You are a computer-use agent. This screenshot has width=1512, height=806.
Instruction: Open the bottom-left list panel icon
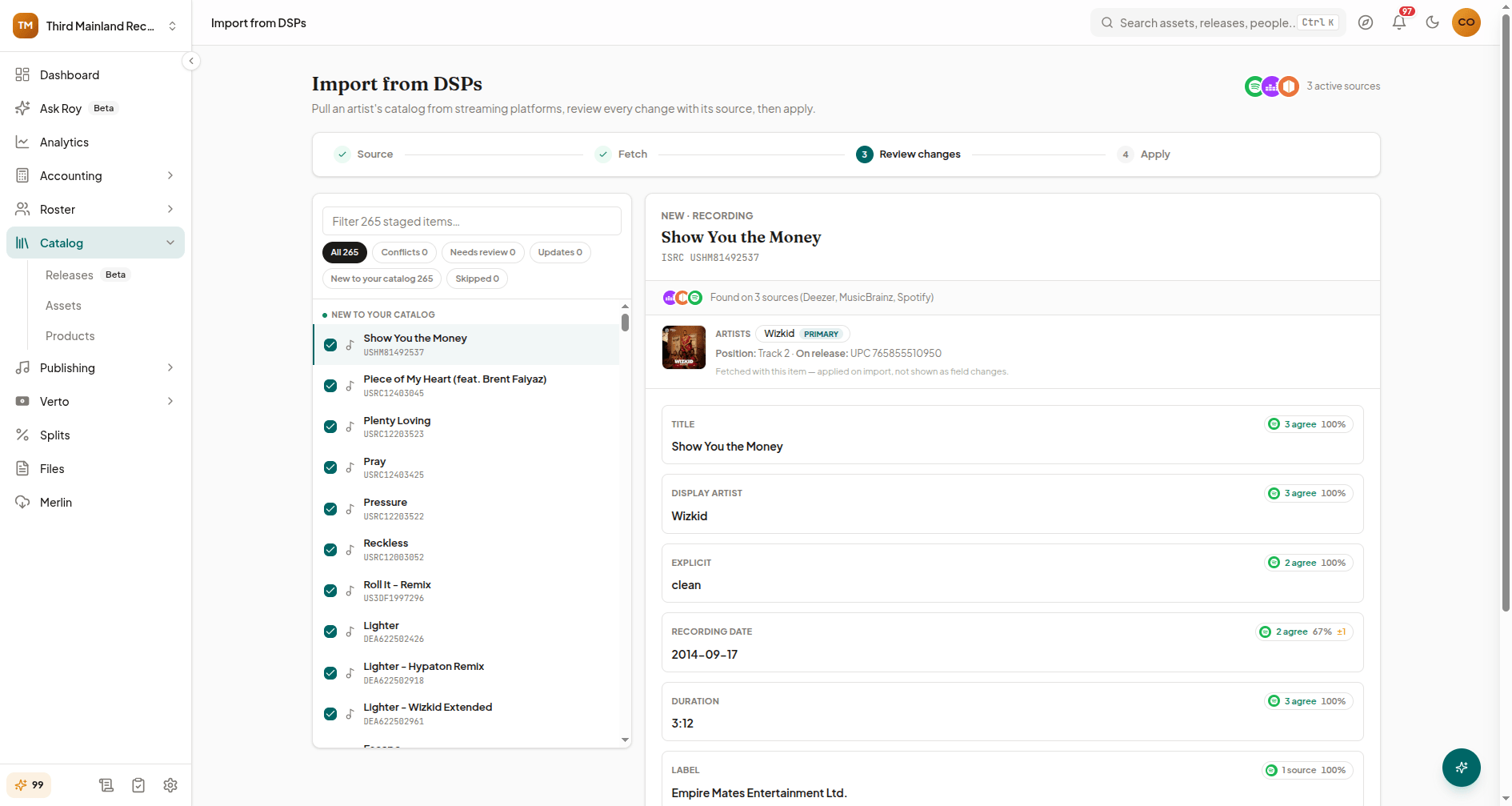tap(106, 785)
